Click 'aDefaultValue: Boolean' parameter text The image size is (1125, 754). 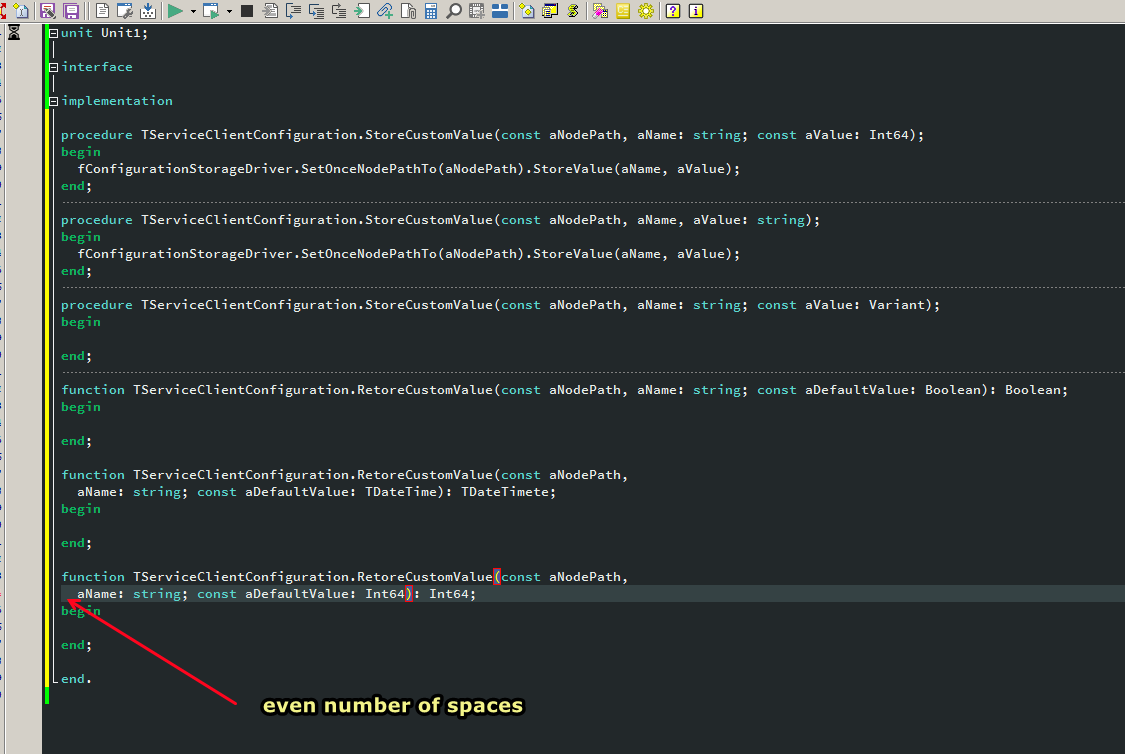click(x=893, y=390)
